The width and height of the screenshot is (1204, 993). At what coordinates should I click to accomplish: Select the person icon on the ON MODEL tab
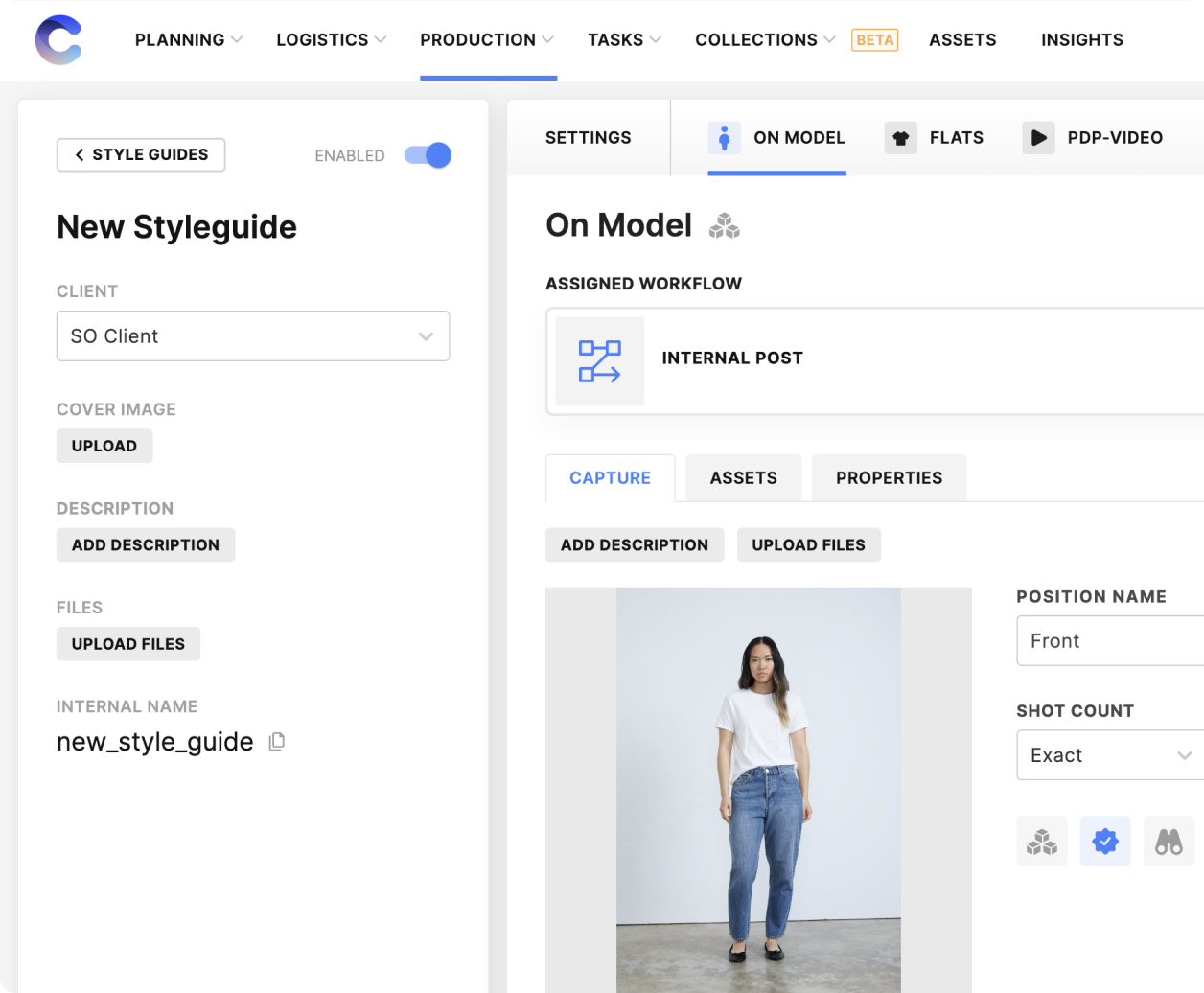(x=725, y=137)
